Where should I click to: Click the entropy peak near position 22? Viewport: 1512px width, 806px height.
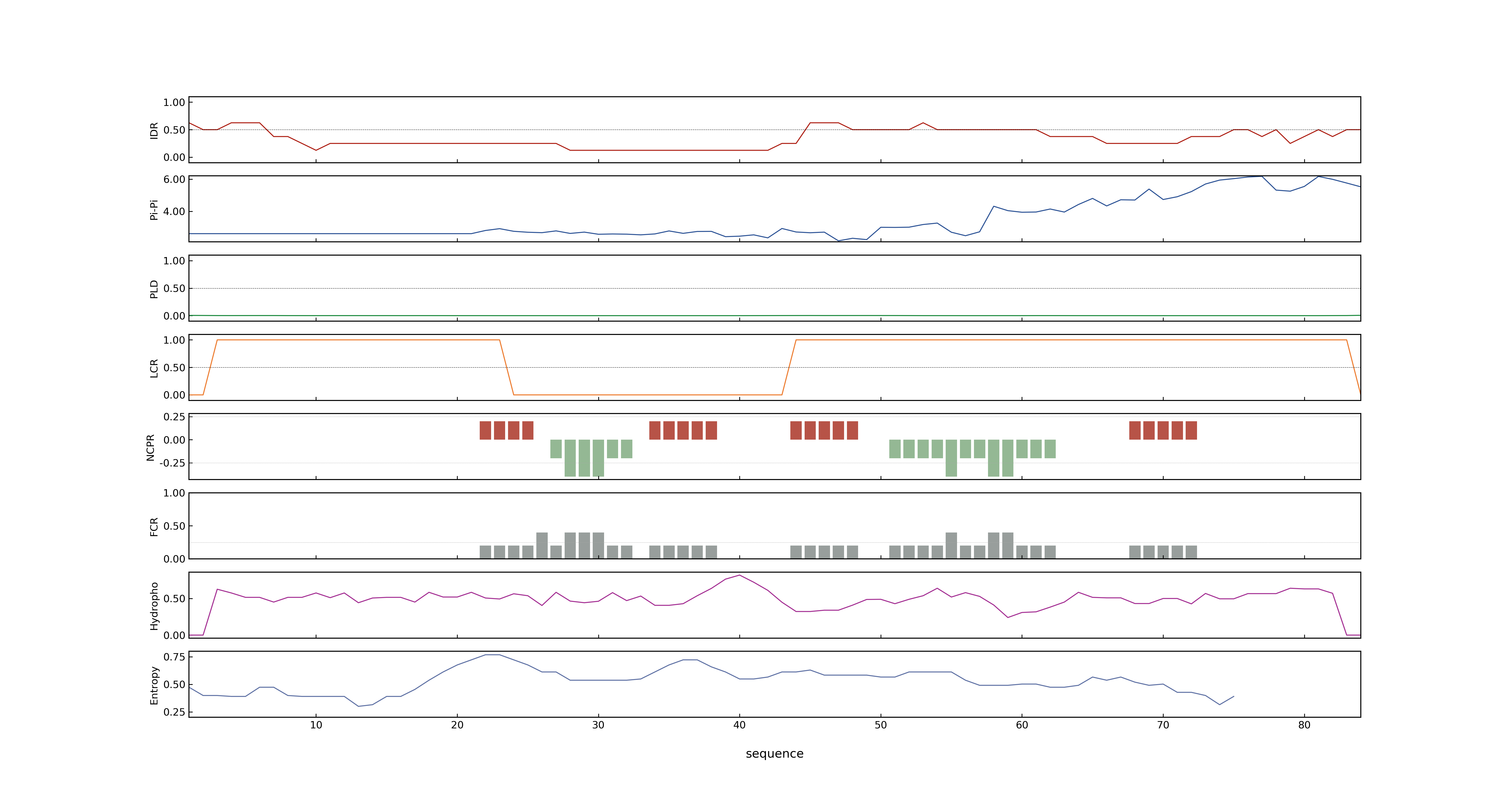[x=492, y=655]
